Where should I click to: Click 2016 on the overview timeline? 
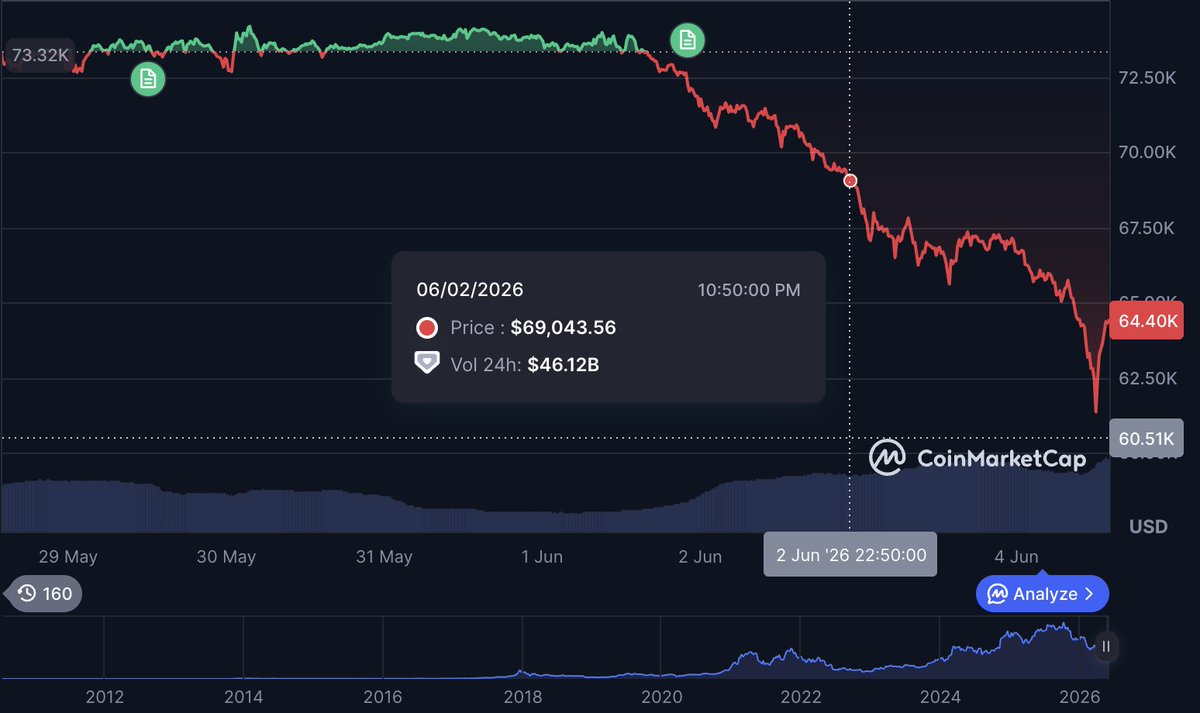click(x=383, y=697)
